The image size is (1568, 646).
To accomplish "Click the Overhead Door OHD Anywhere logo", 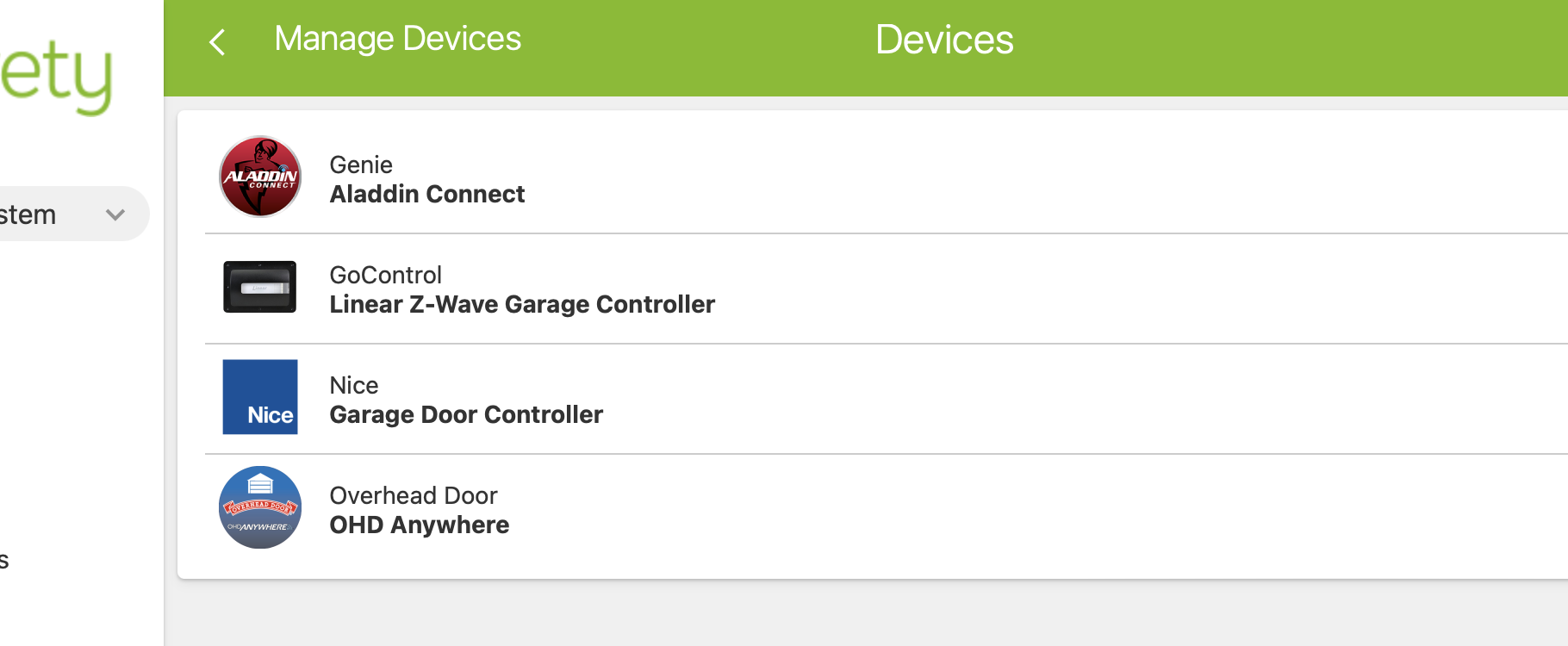I will (260, 507).
